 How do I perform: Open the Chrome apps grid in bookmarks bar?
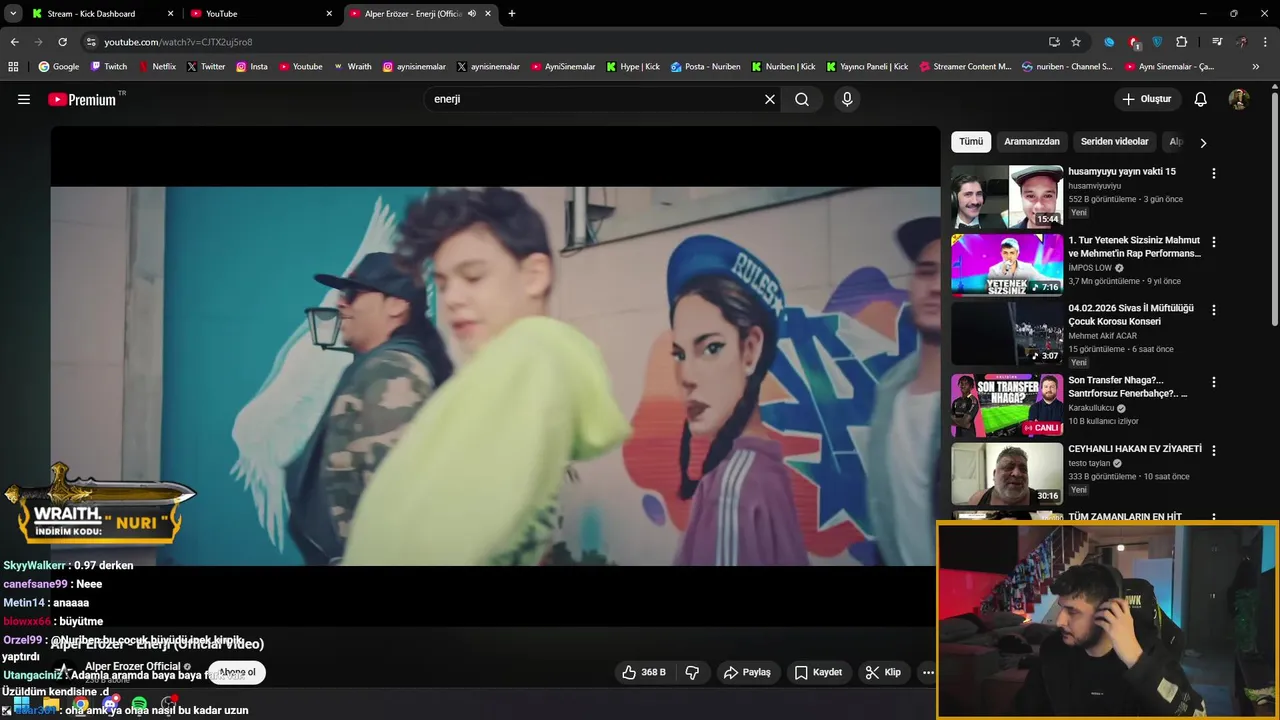(13, 67)
